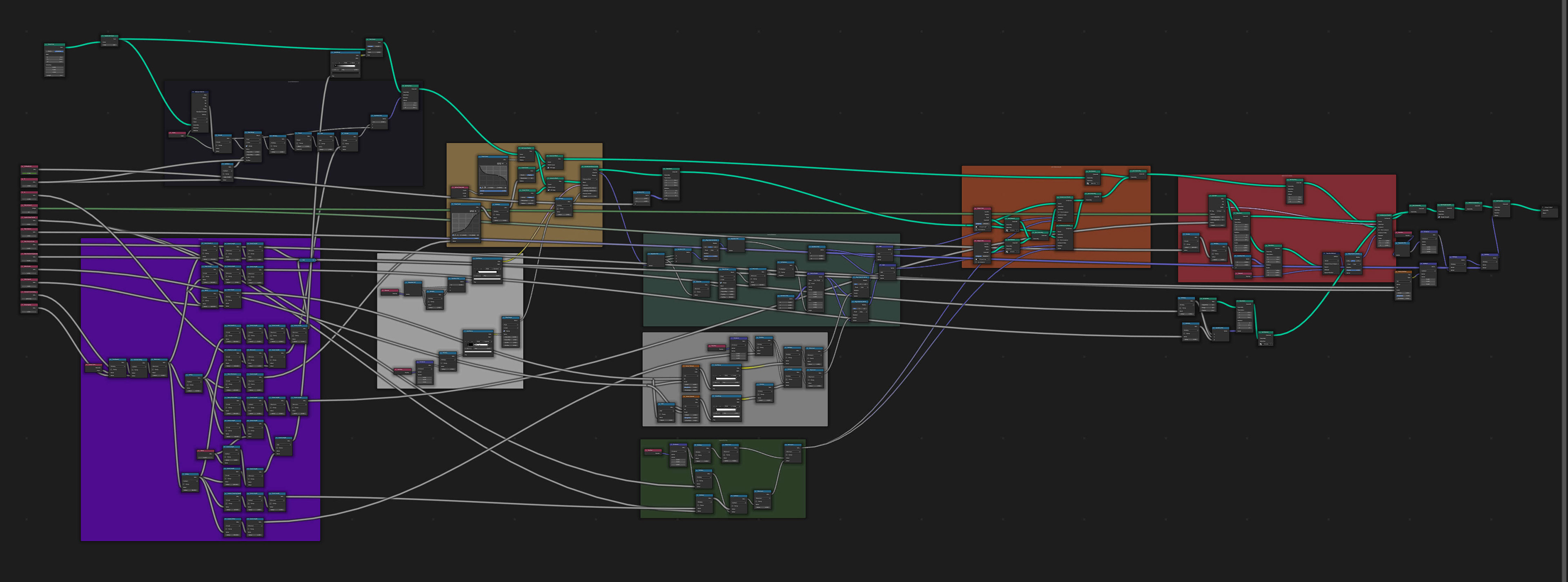Collapse the isolated Curve Line node at far top-left
The width and height of the screenshot is (1568, 582).
click(x=46, y=44)
